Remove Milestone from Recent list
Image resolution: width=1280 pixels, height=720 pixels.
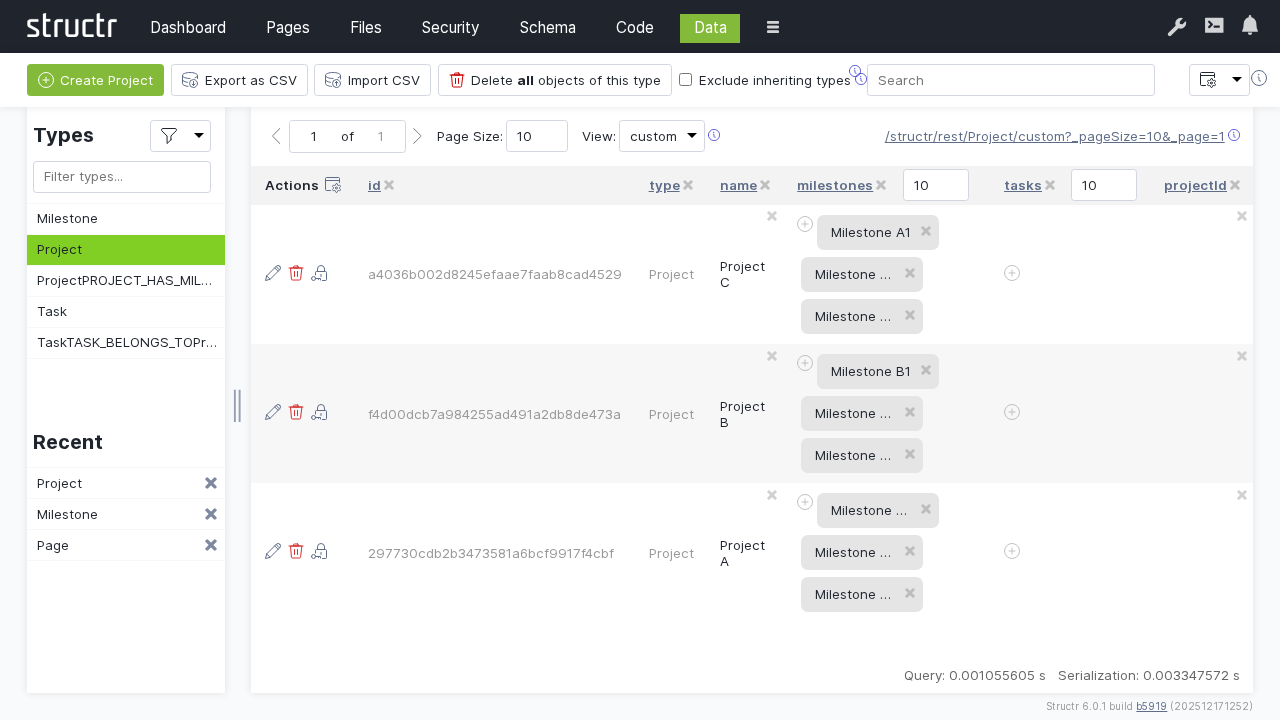coord(211,514)
